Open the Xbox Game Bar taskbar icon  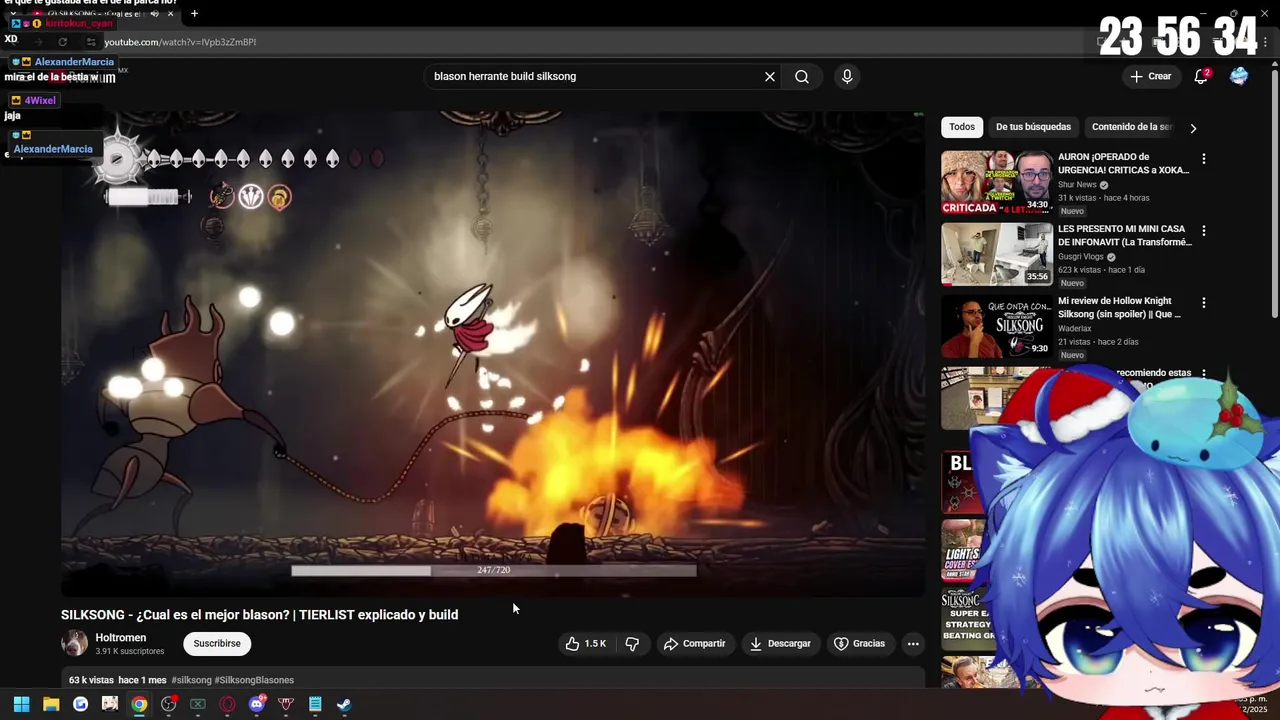pyautogui.click(x=198, y=704)
